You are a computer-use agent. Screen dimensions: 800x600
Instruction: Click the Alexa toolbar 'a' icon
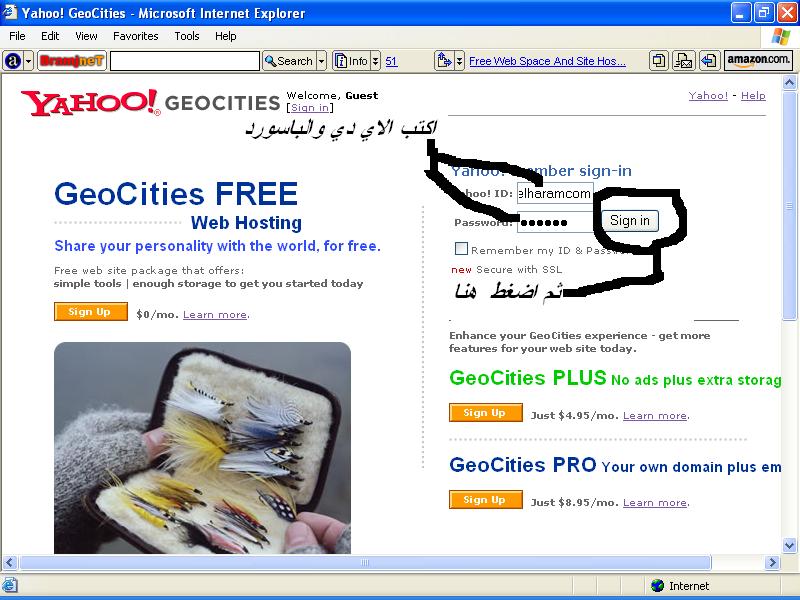[x=13, y=61]
